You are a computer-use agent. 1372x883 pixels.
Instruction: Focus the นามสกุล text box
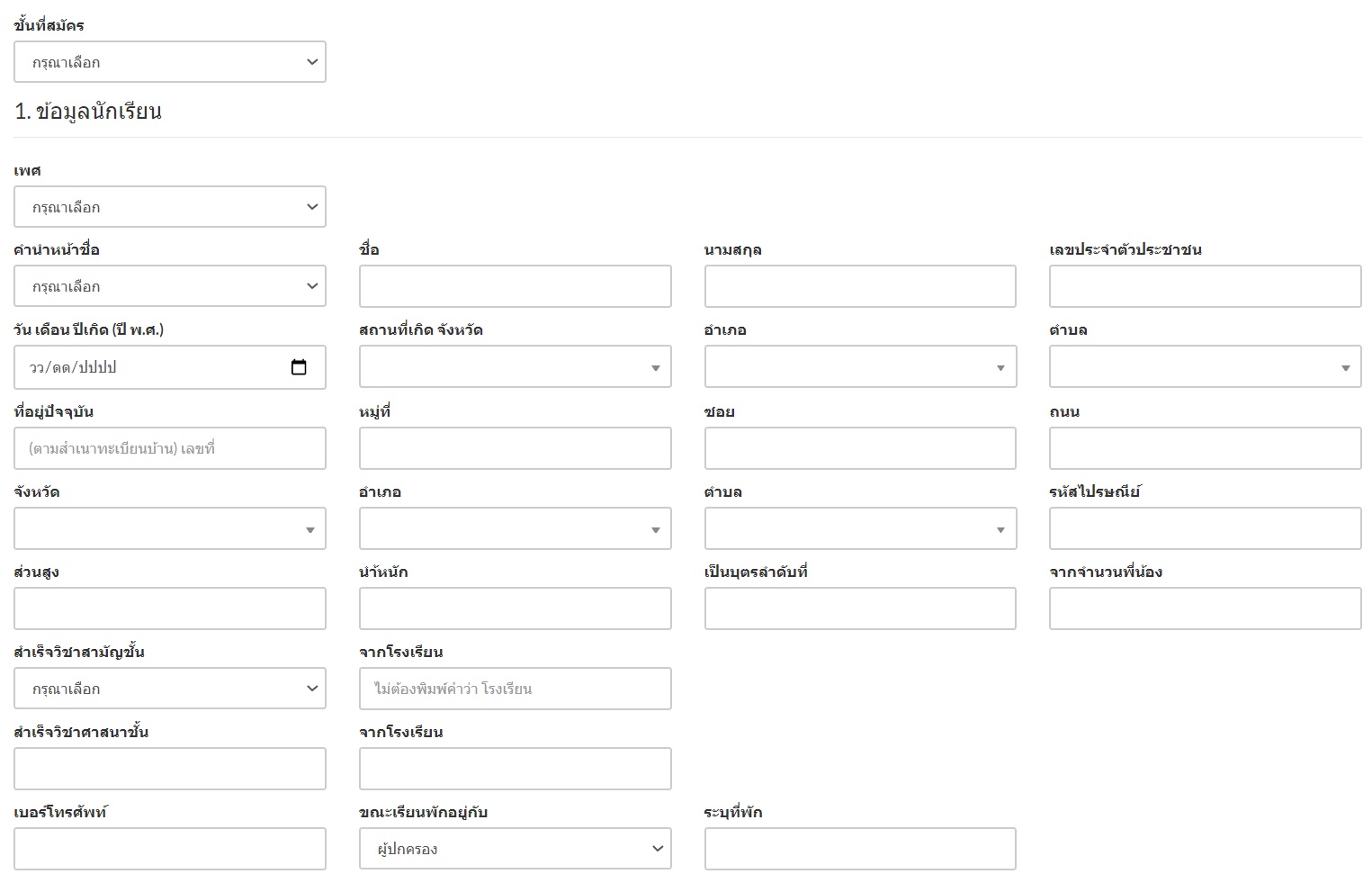point(860,286)
